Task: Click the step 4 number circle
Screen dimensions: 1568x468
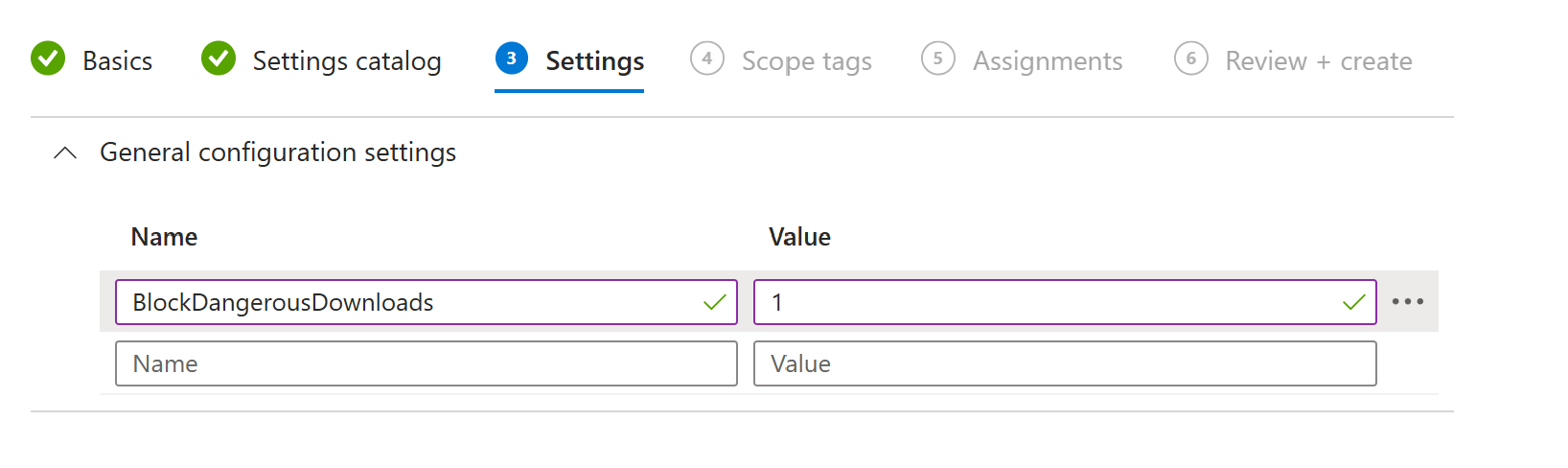Action: click(x=707, y=58)
